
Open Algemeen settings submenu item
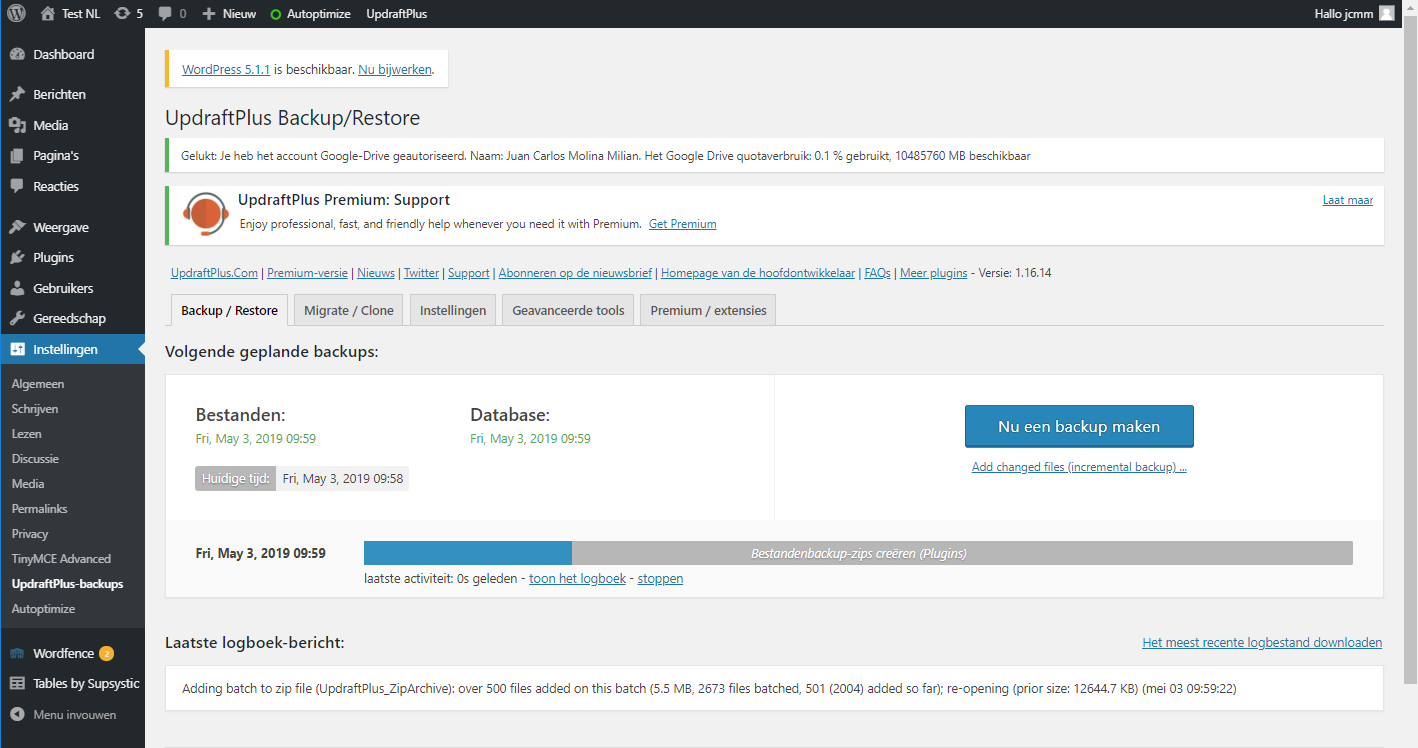click(x=38, y=384)
